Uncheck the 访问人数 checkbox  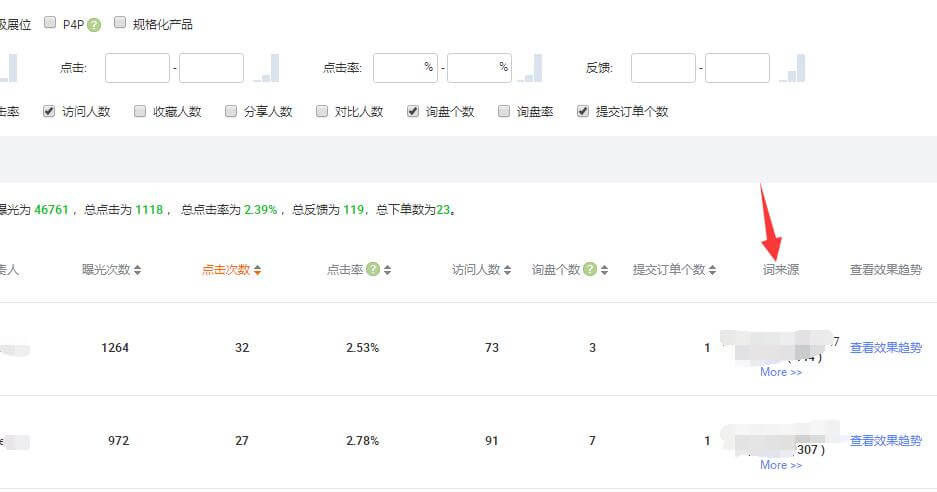click(x=49, y=111)
